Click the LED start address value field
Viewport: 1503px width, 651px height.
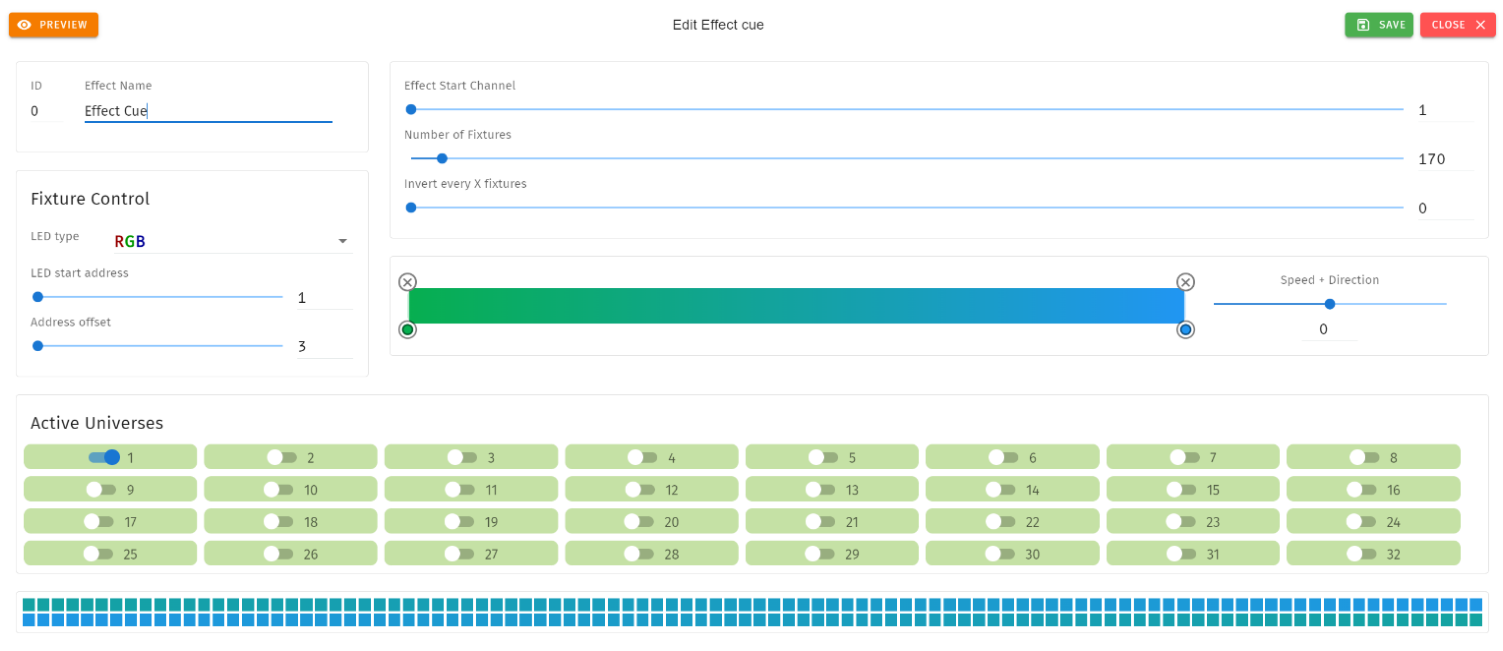tap(325, 298)
